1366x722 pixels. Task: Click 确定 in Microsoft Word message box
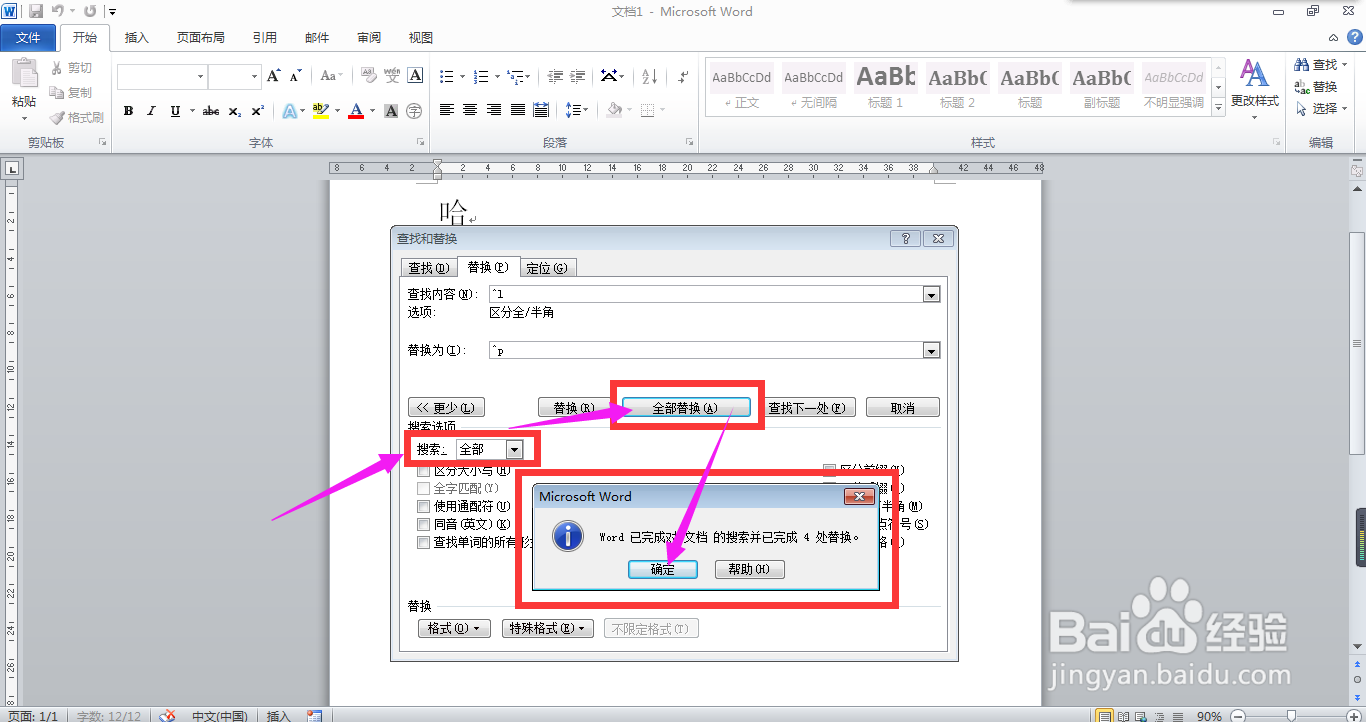pos(662,569)
